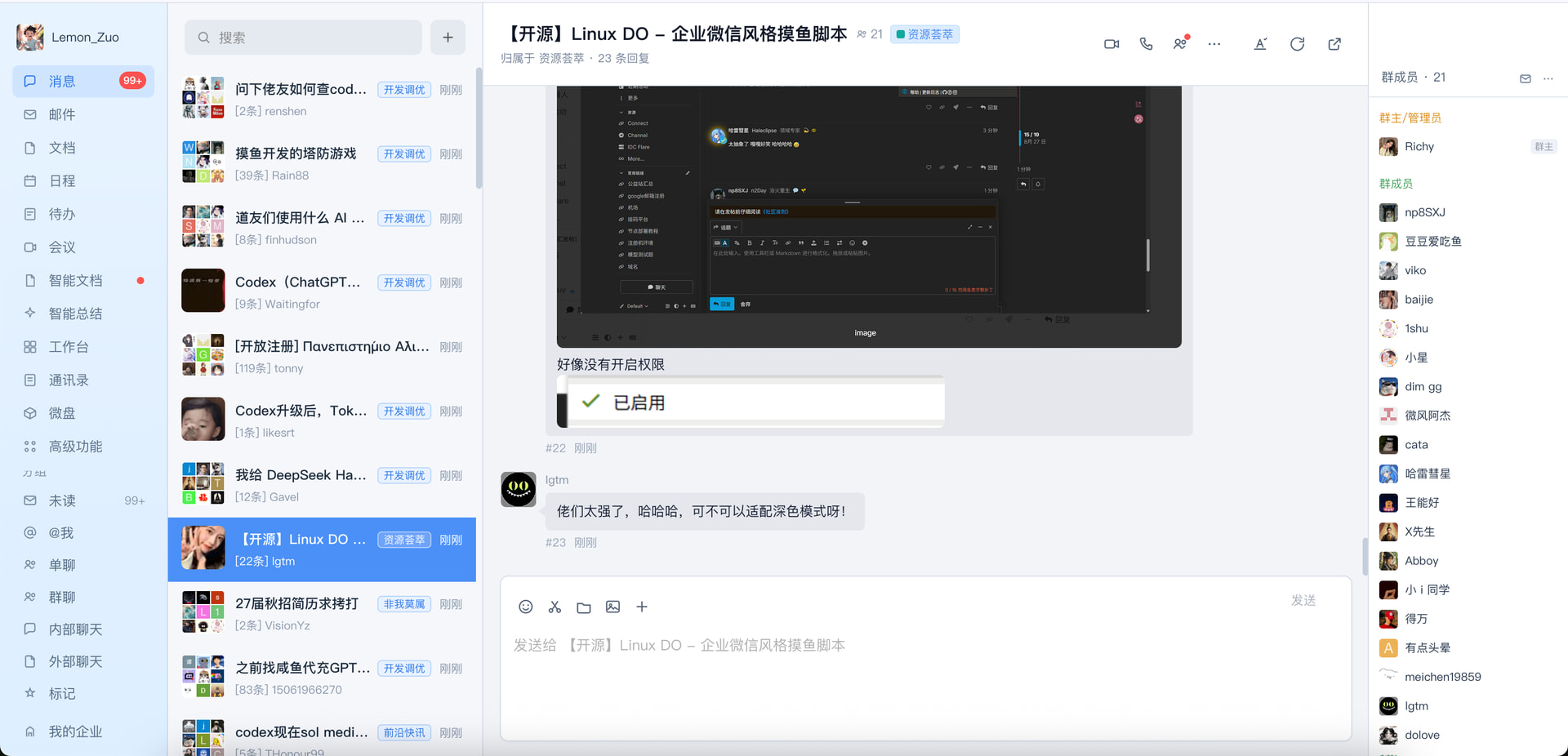Click the 搜索 search field
1568x756 pixels.
point(303,38)
